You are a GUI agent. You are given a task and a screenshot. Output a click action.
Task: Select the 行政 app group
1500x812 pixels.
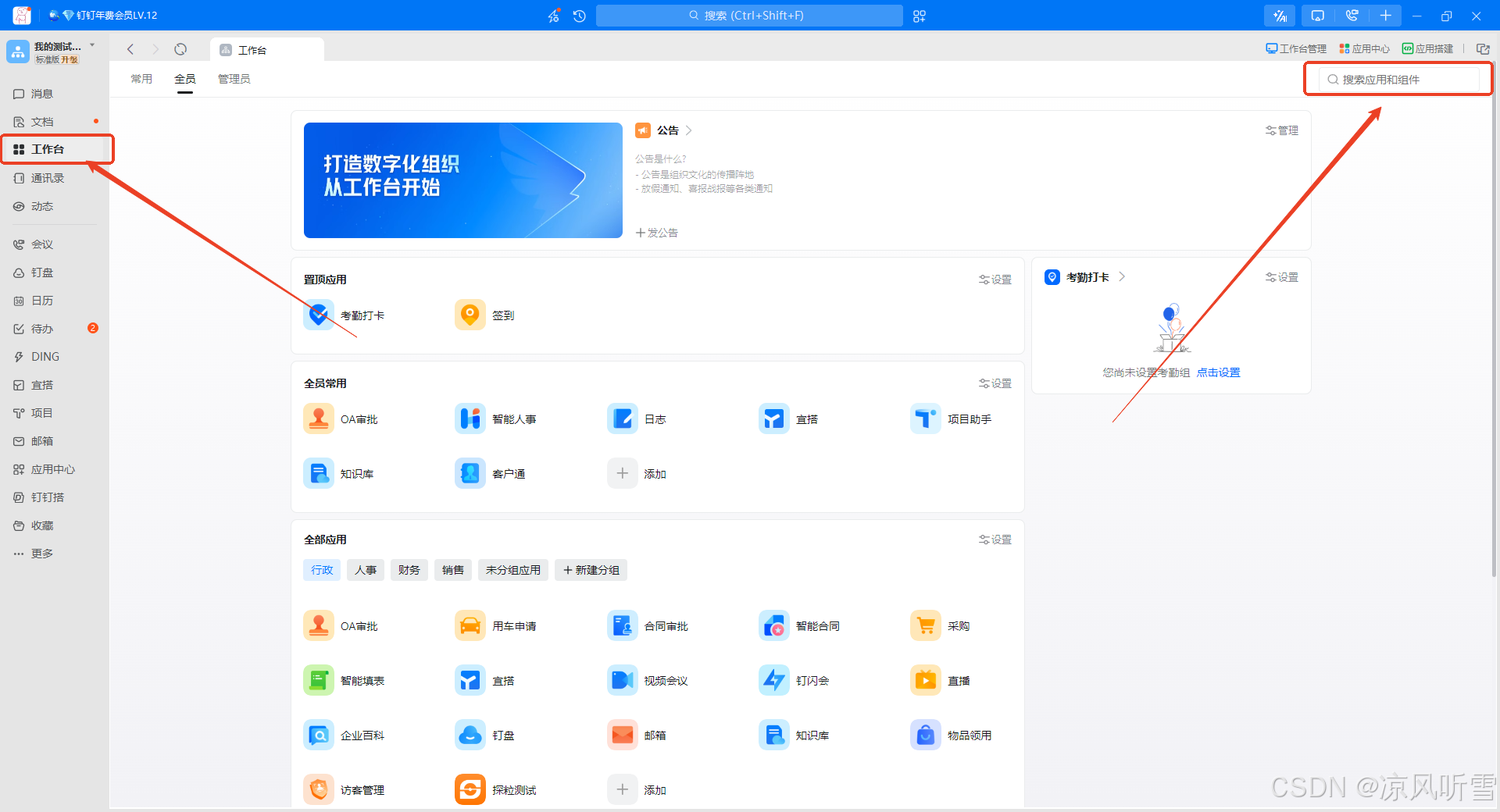[x=322, y=570]
